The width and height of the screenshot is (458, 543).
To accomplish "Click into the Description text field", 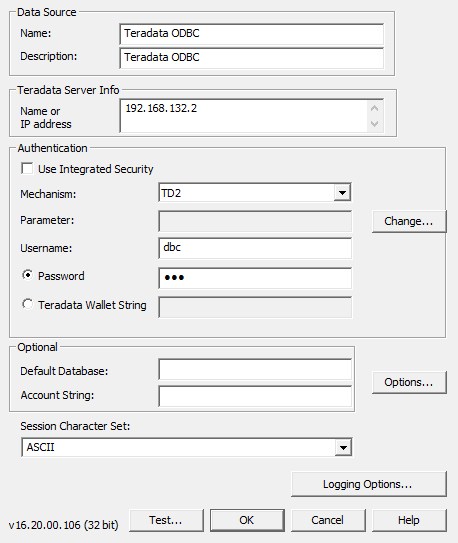I will coord(252,58).
